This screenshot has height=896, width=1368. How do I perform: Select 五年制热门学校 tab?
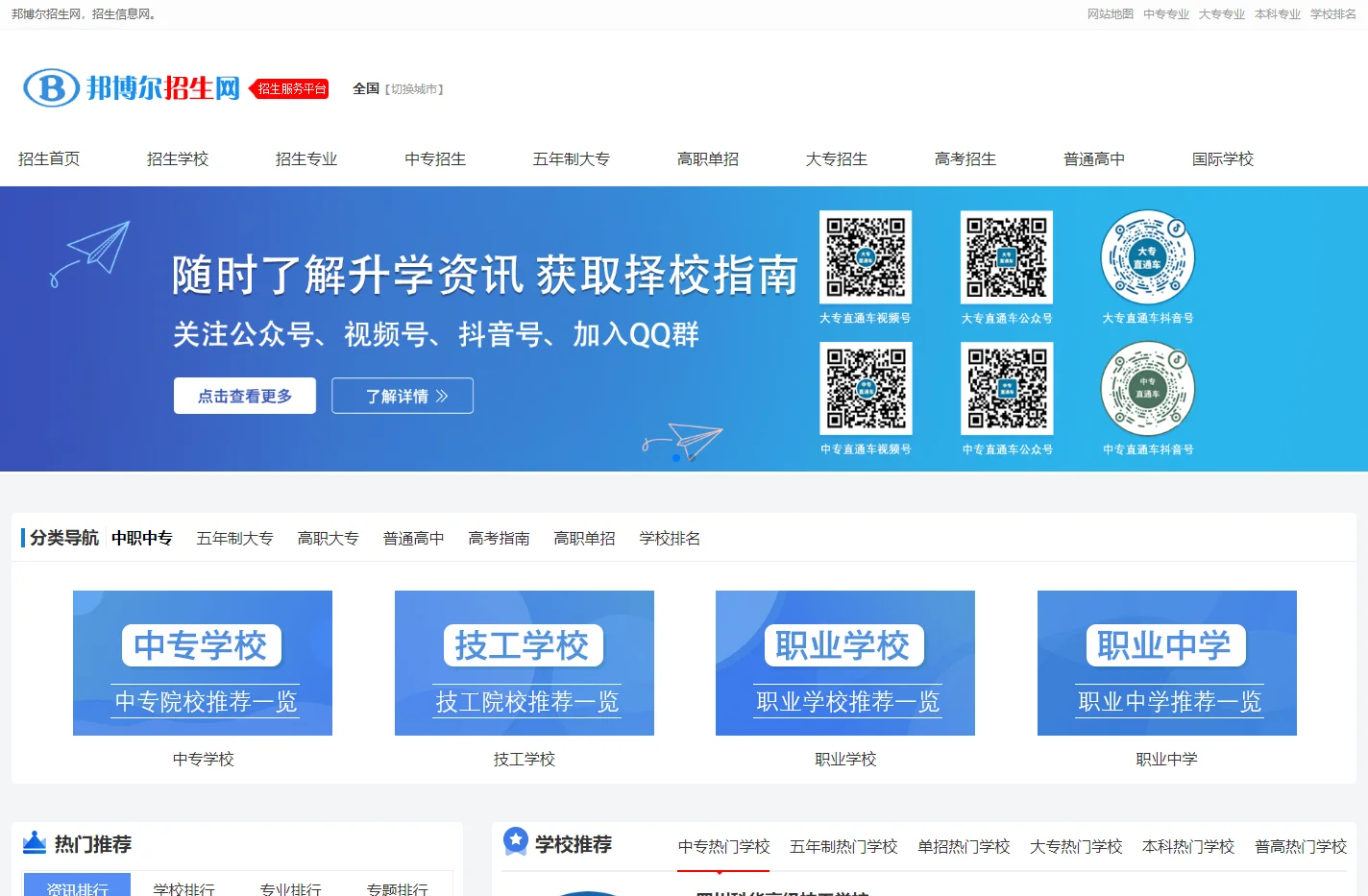(x=843, y=847)
